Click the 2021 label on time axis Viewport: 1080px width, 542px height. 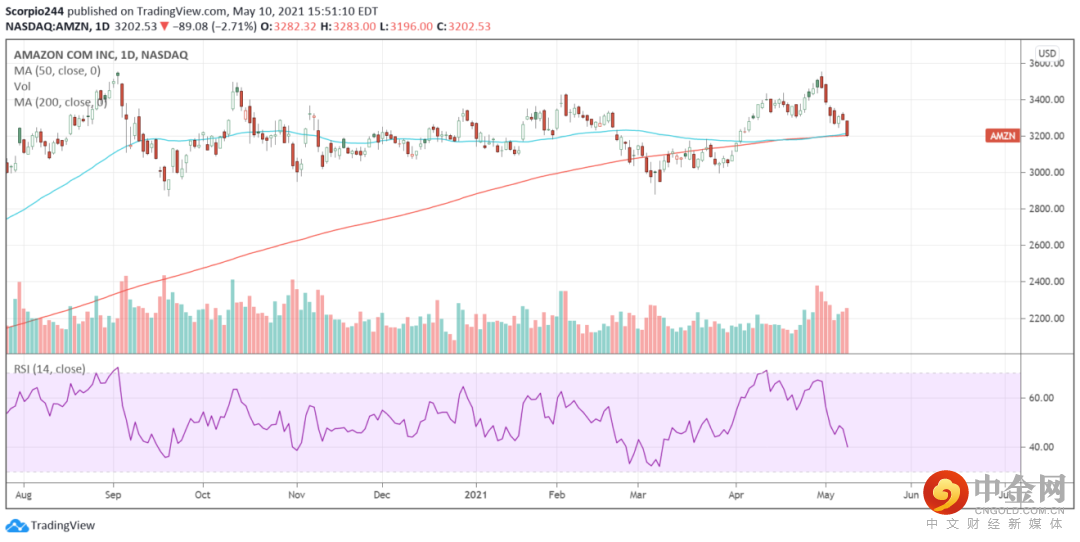[x=475, y=494]
